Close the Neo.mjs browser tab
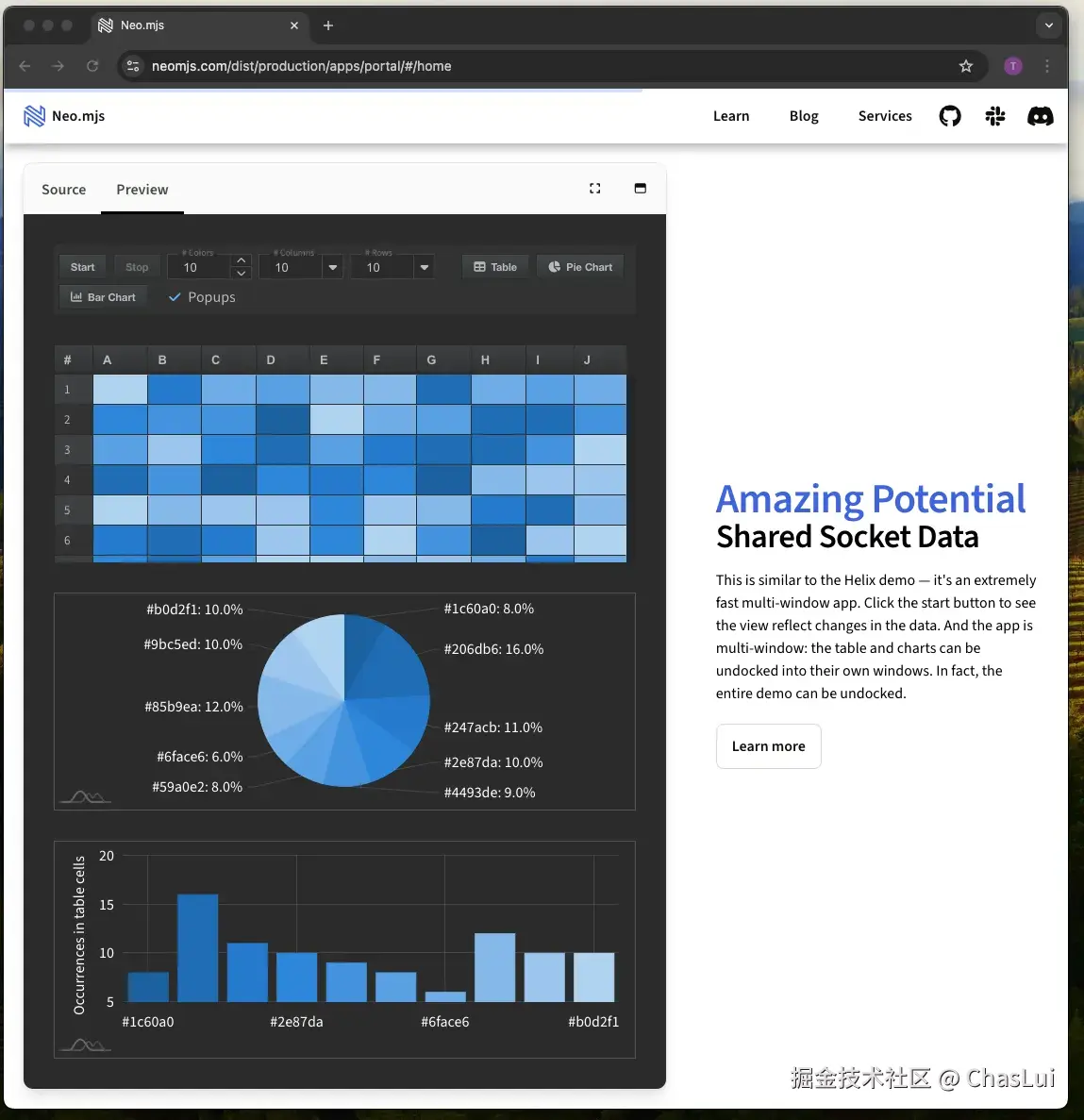Screen dimensions: 1084x1120 pos(294,25)
